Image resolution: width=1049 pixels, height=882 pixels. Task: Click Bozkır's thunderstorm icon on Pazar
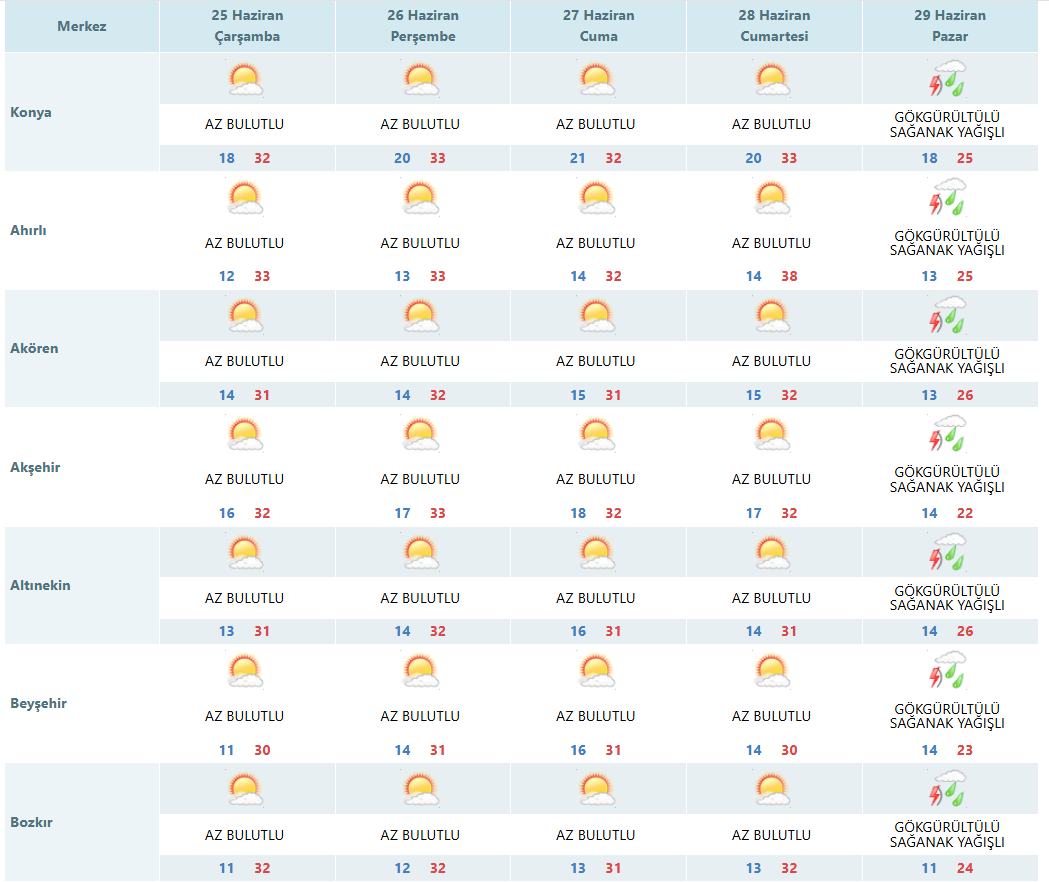pos(948,788)
